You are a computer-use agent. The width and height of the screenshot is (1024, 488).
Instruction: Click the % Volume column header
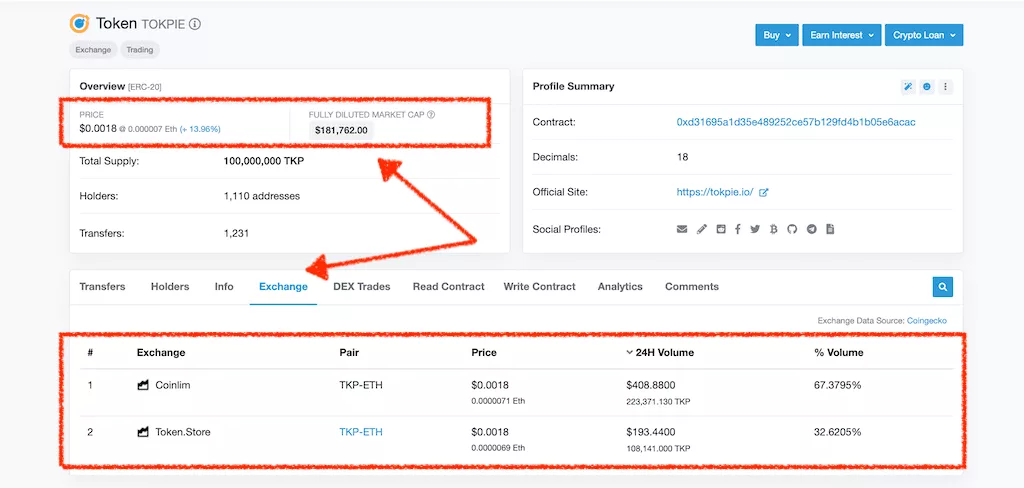(839, 352)
